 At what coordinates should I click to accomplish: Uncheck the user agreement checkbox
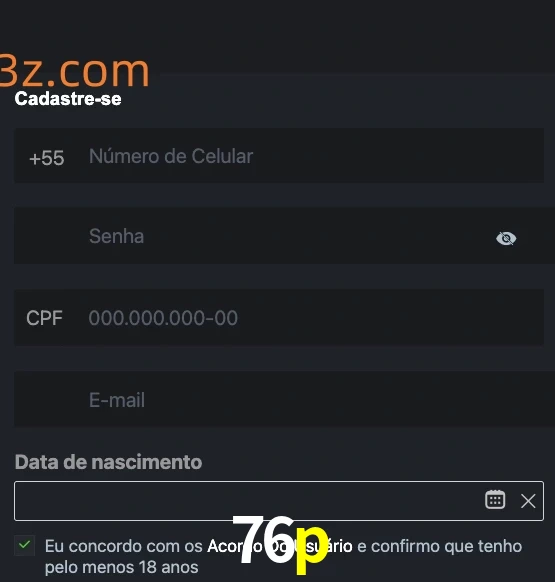[25, 545]
